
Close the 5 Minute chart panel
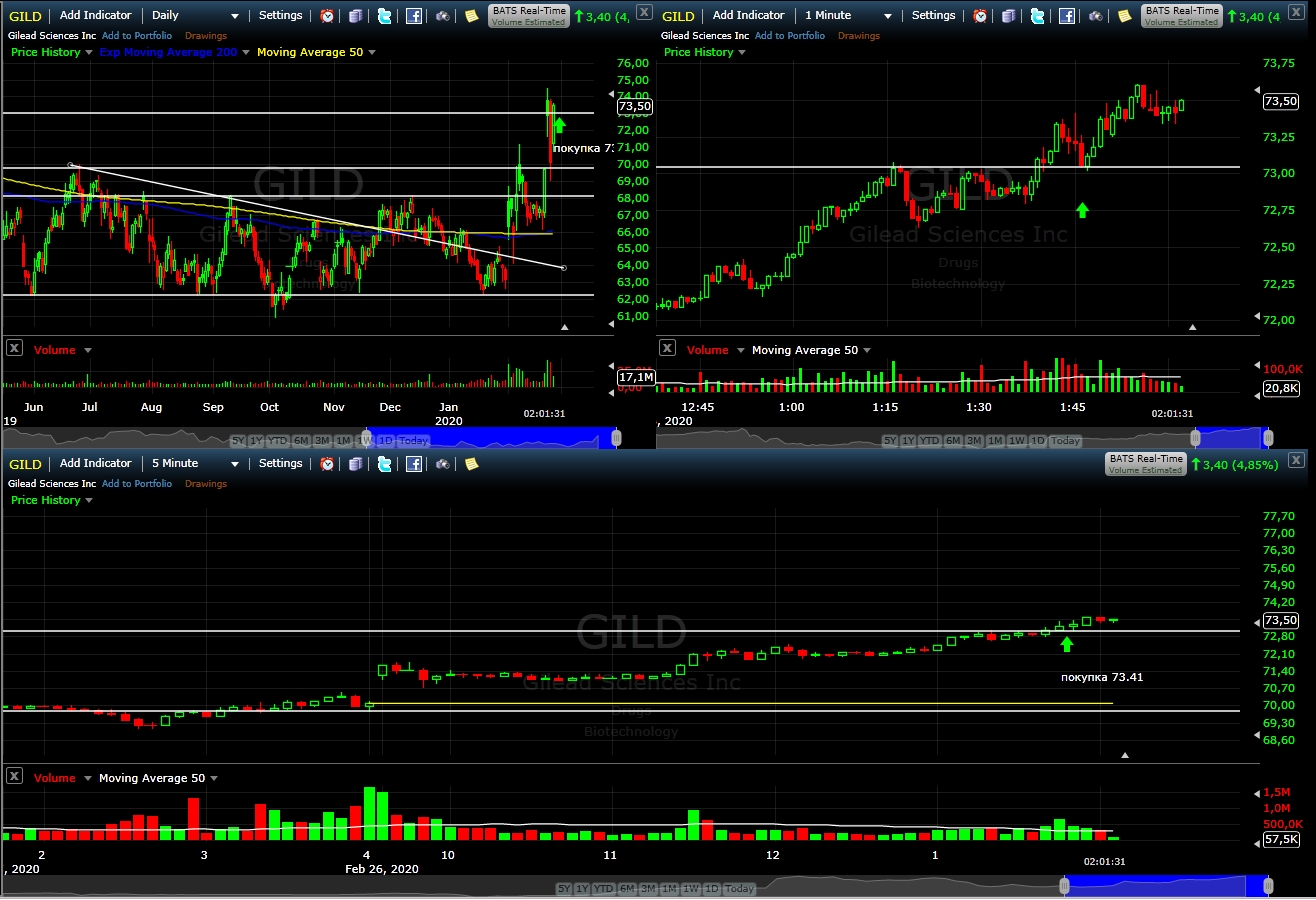(1297, 460)
